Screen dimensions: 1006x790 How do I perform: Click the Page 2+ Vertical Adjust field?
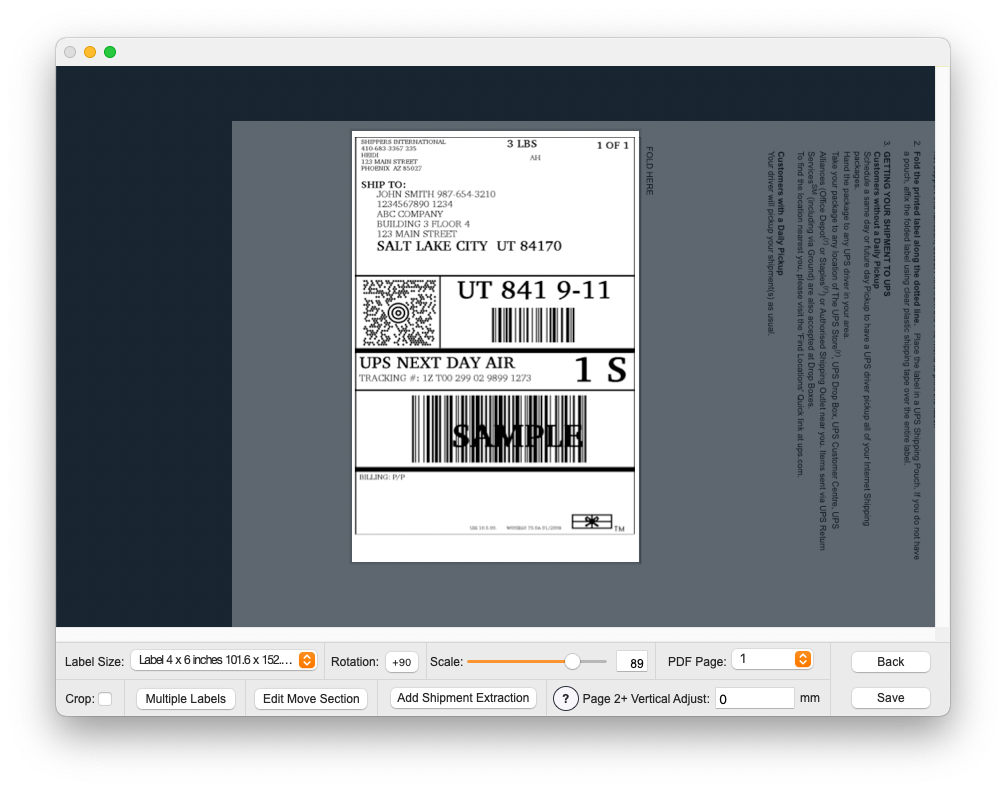[x=754, y=698]
